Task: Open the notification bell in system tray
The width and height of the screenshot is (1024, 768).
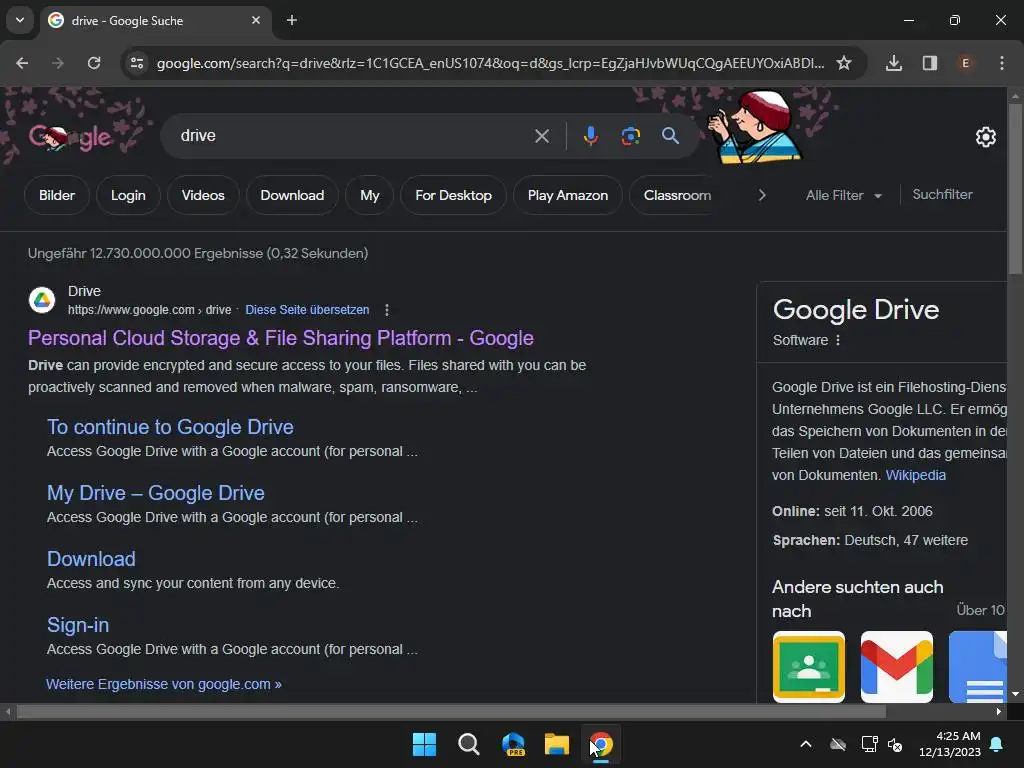Action: [x=997, y=744]
